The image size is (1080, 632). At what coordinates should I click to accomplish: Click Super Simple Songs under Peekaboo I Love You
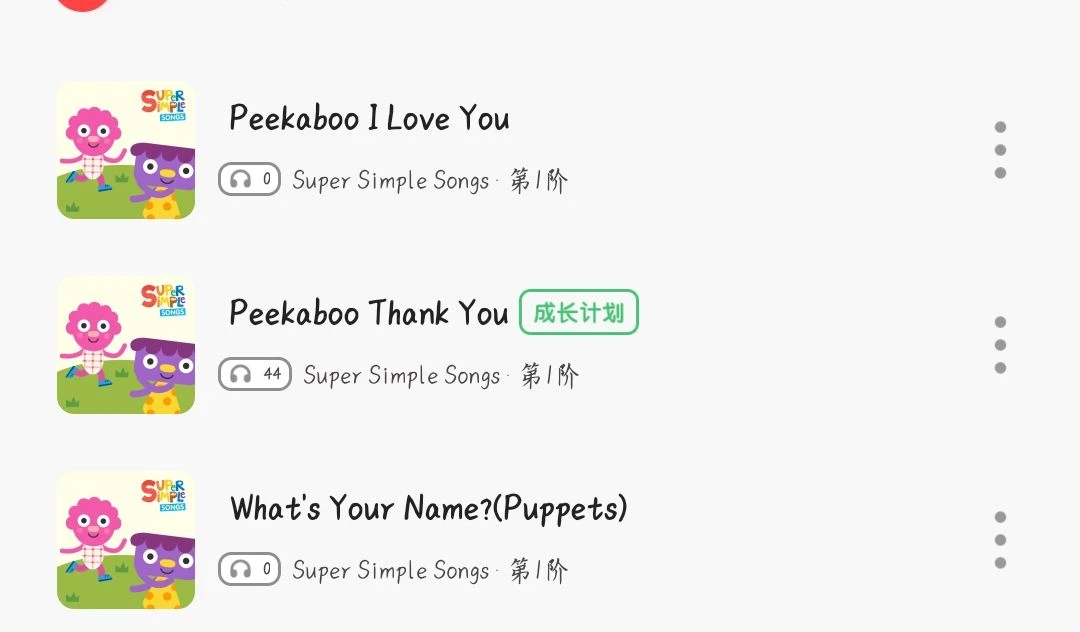click(x=391, y=181)
